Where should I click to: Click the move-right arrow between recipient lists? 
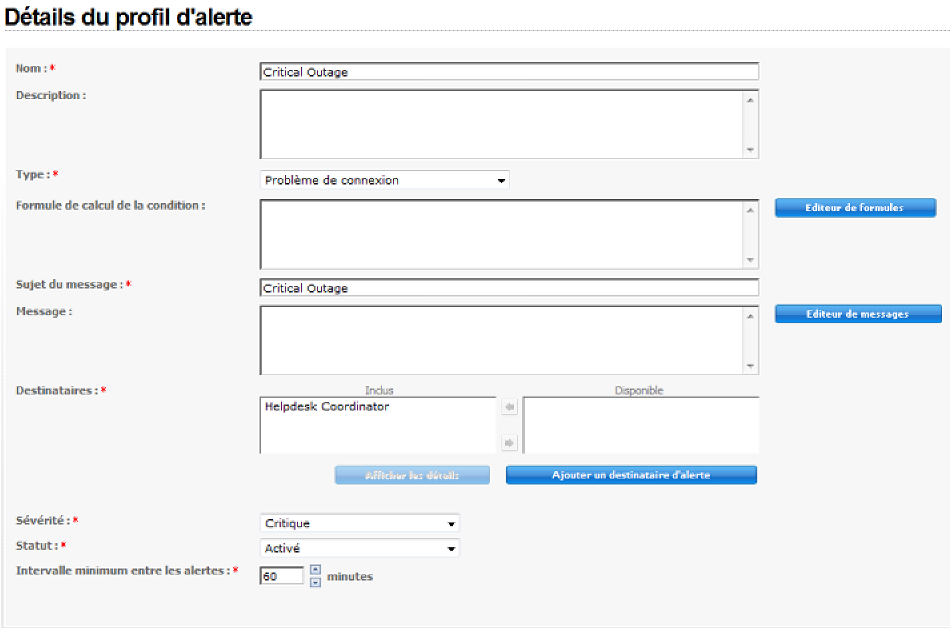click(x=509, y=442)
